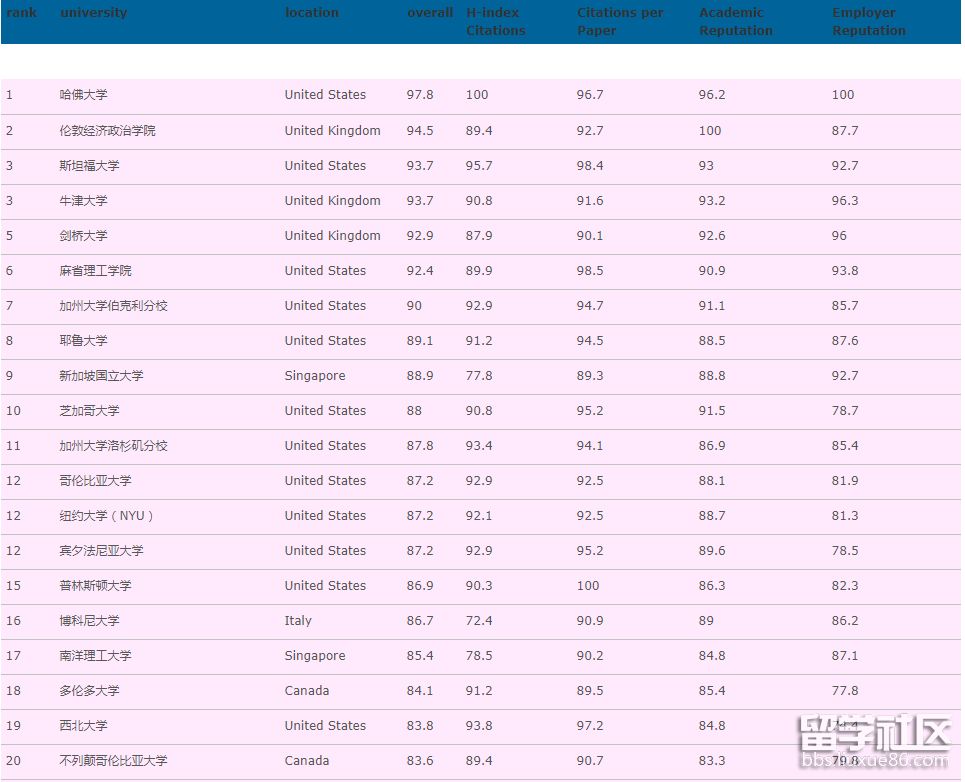
Task: Select the "overall" column header
Action: point(429,13)
